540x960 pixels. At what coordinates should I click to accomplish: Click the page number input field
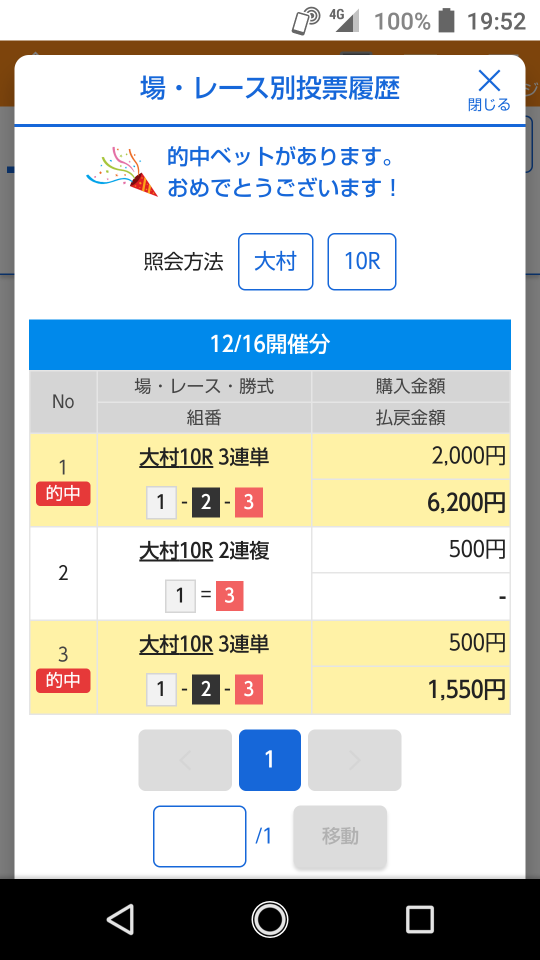pyautogui.click(x=200, y=836)
